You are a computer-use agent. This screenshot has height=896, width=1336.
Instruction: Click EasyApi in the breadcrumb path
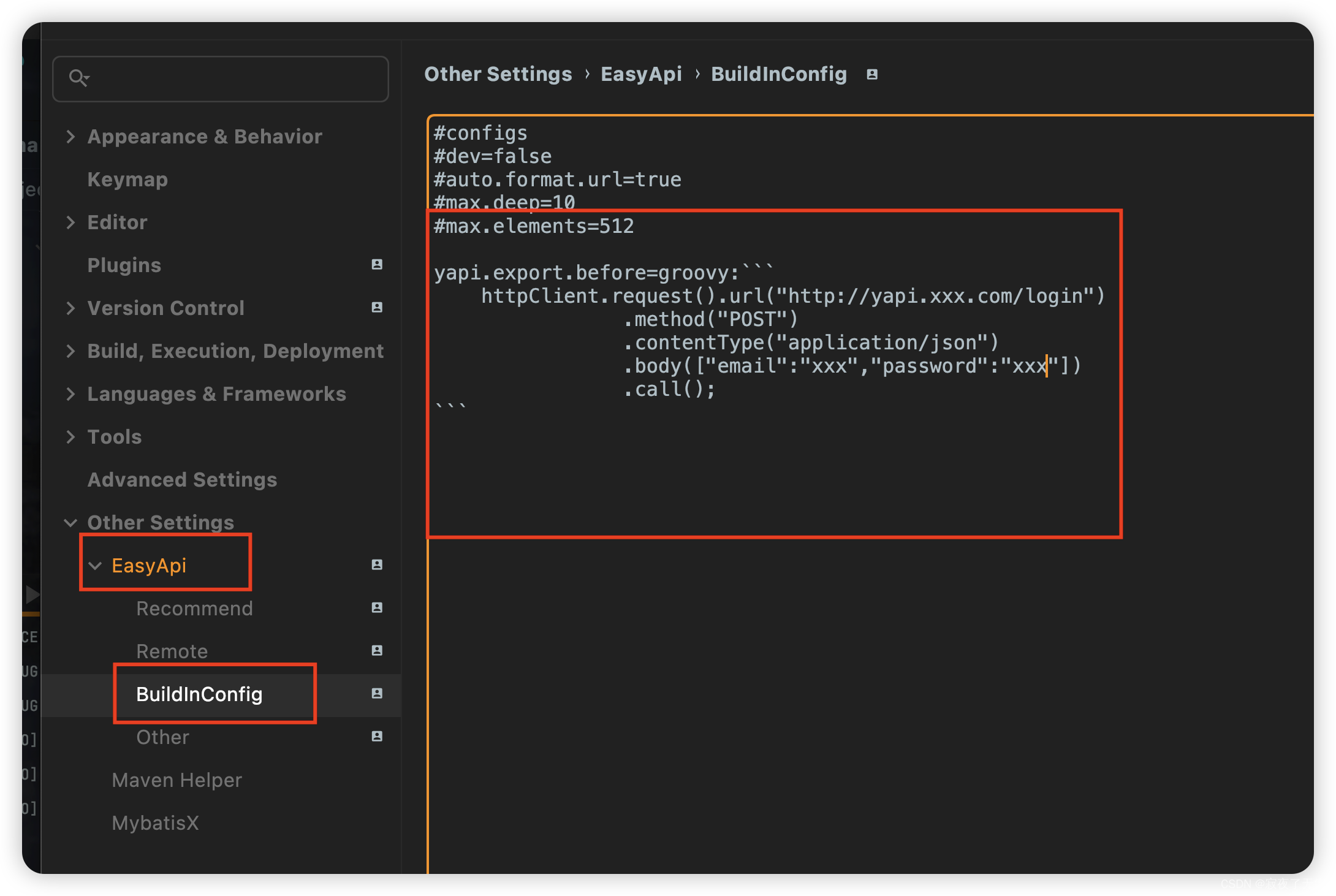tap(640, 74)
